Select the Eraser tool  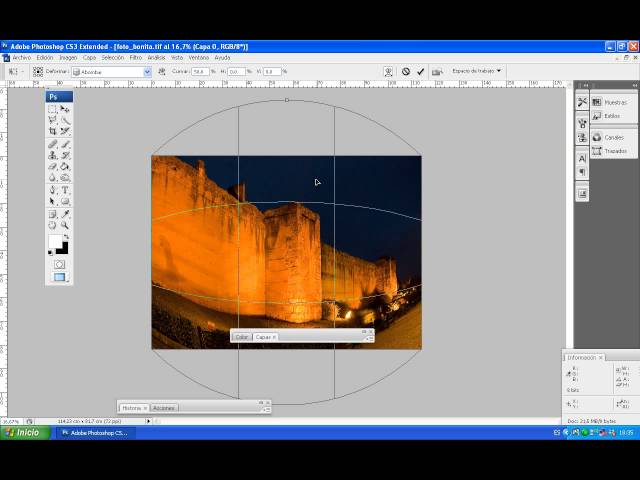point(53,167)
